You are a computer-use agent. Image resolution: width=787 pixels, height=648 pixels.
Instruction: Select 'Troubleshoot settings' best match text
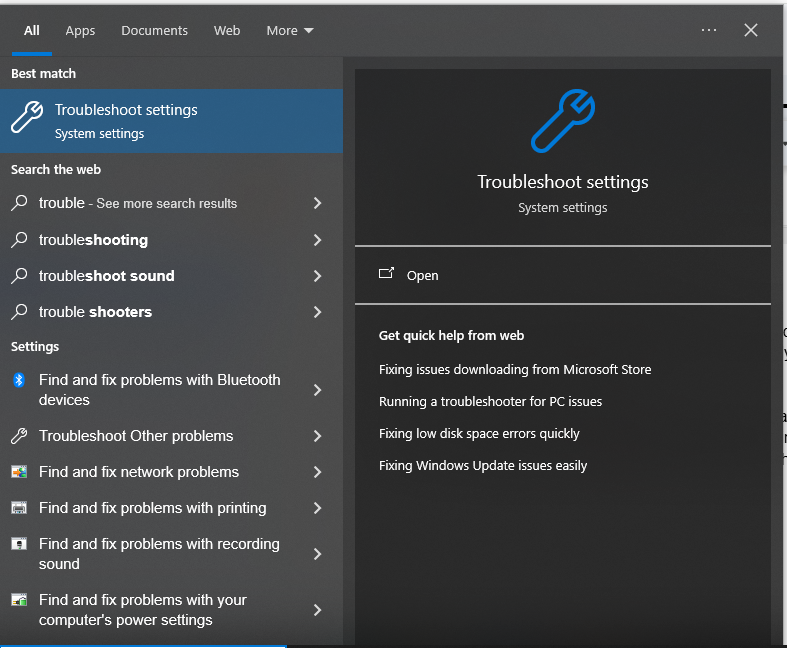[x=126, y=110]
